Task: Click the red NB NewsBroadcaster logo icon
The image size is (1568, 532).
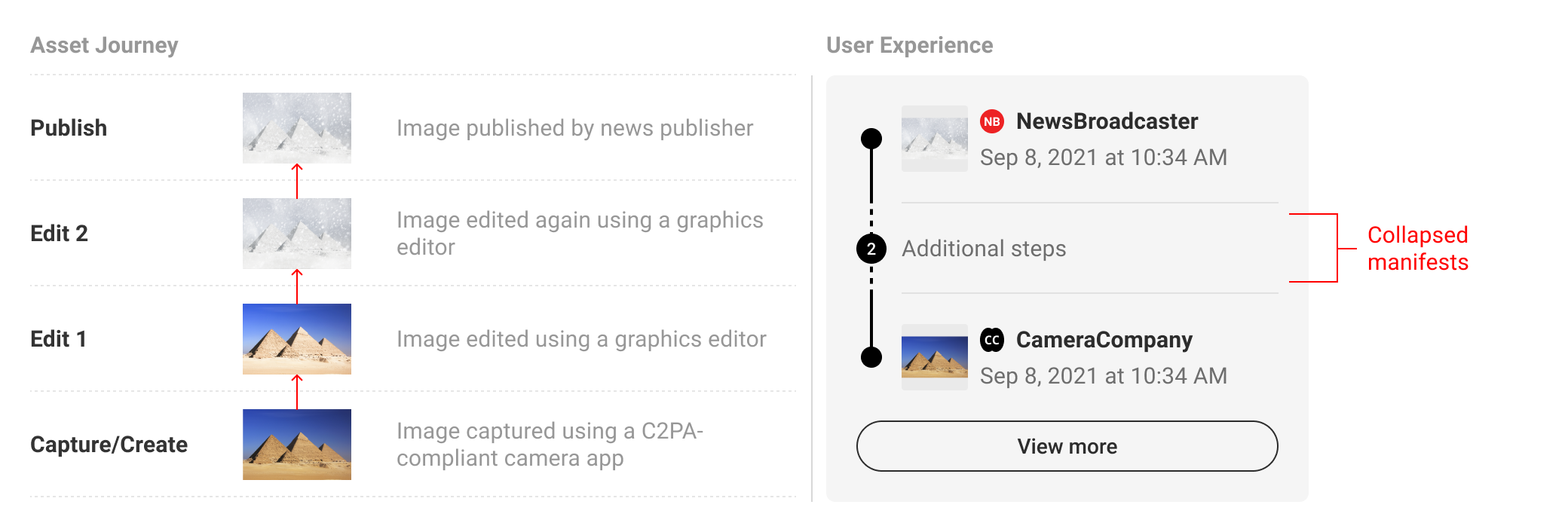Action: pos(992,121)
